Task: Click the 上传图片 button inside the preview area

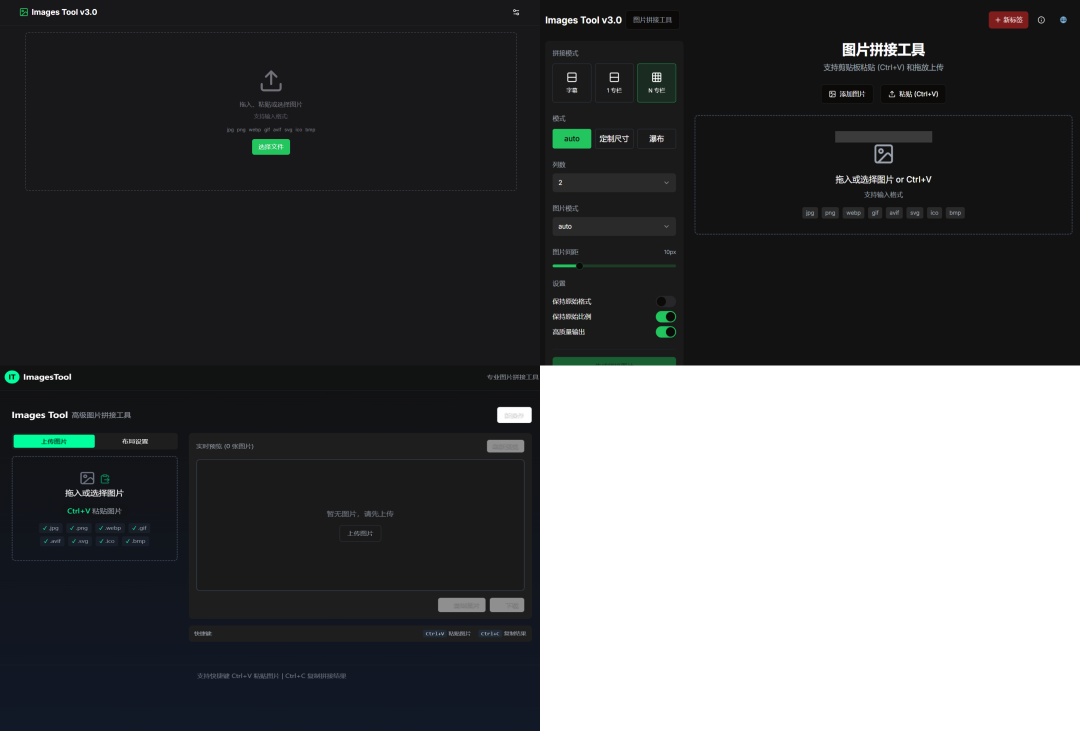Action: [x=360, y=533]
